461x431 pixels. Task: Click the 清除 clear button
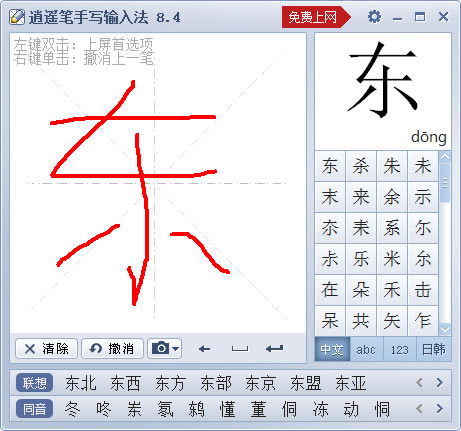click(46, 349)
